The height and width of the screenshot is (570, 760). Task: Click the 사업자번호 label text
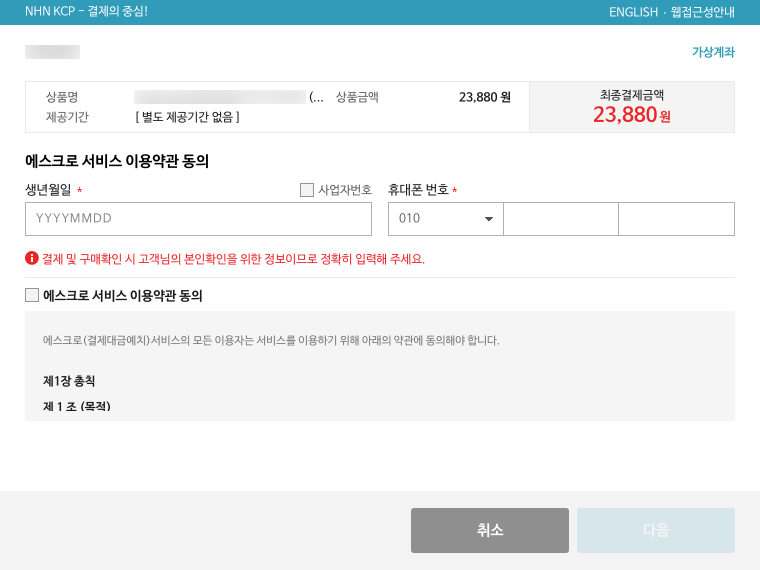click(x=345, y=190)
